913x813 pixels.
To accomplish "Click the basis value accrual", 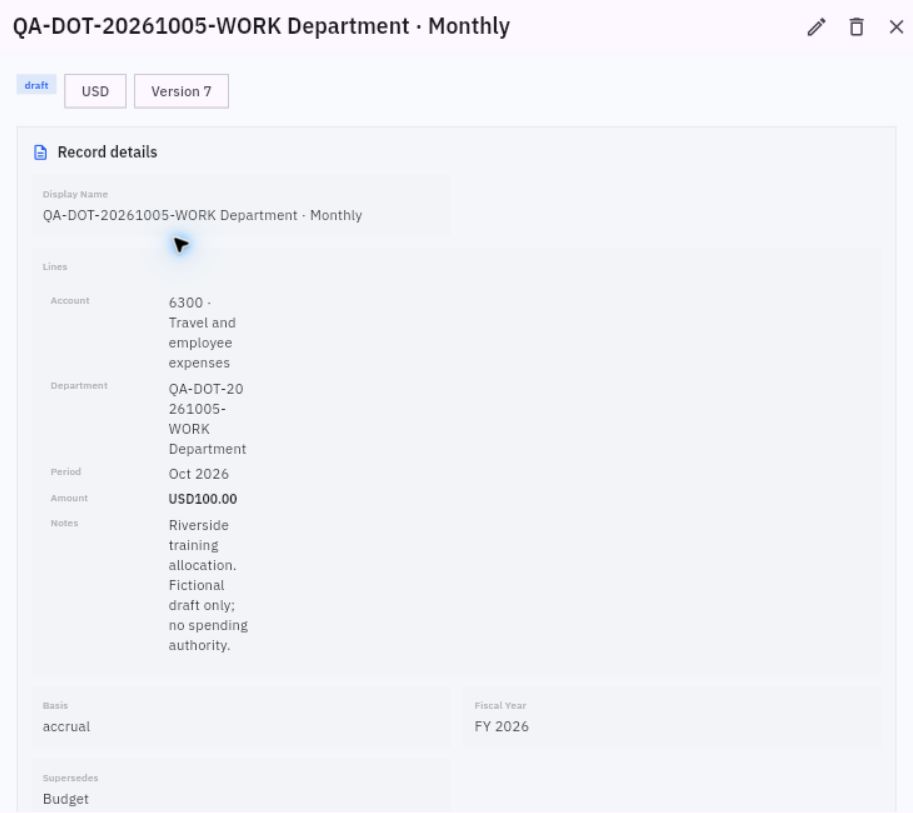I will (x=66, y=727).
